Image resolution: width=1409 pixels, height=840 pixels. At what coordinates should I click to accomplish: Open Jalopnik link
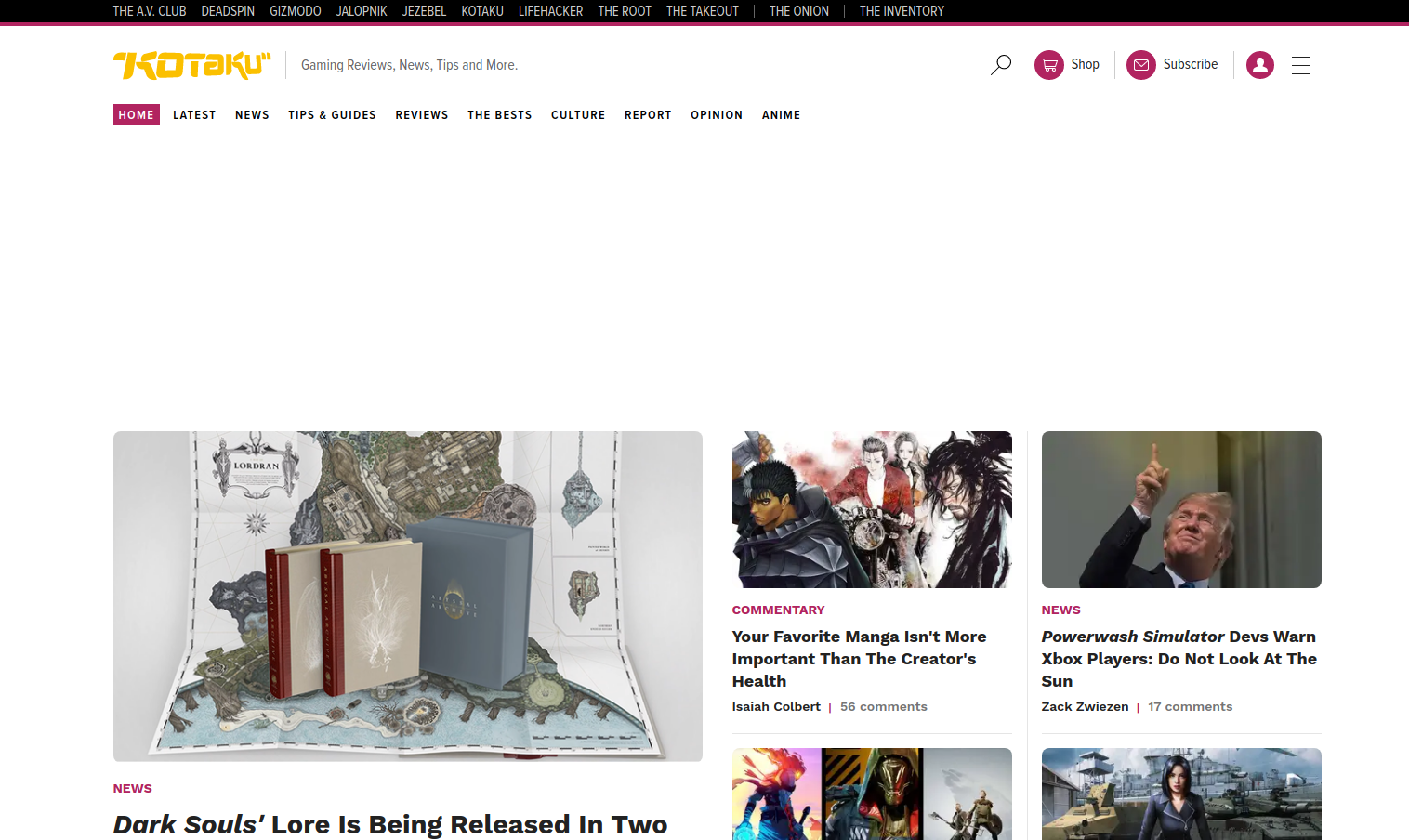click(362, 11)
